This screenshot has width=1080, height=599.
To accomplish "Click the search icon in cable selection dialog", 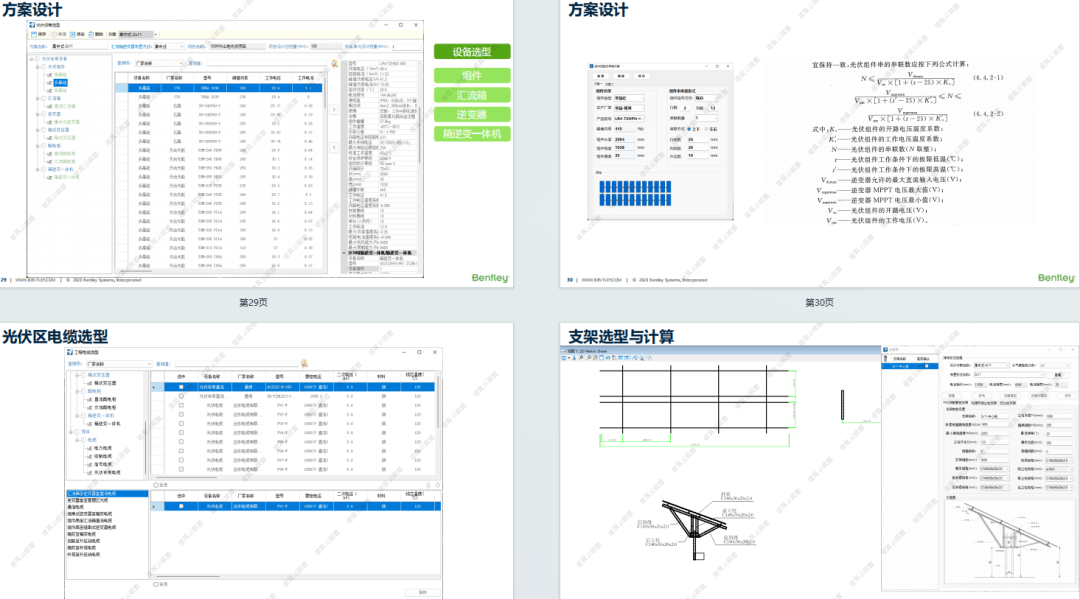I will tap(304, 364).
